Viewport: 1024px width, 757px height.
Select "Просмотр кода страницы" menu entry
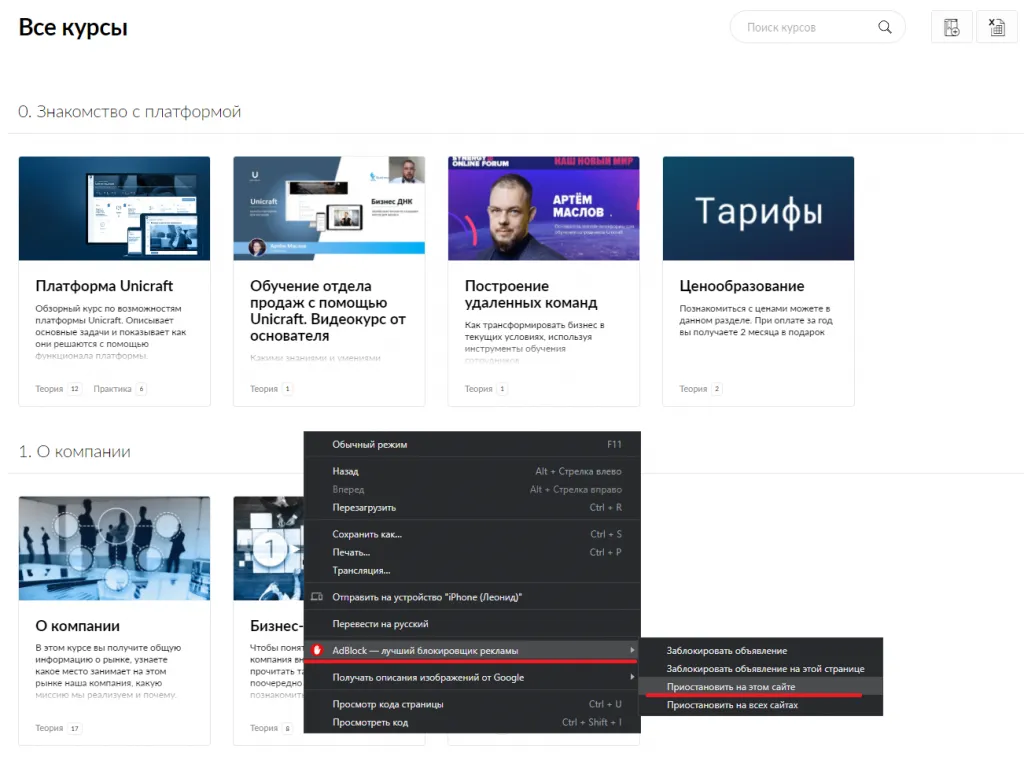coord(472,704)
